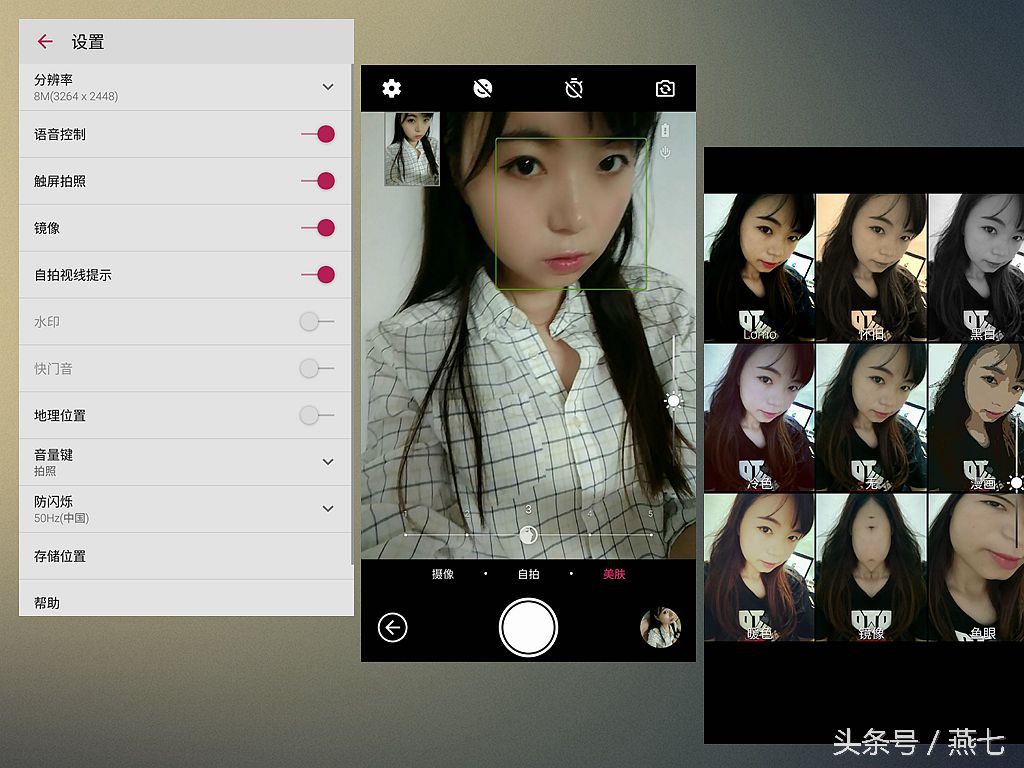Select the 暖色 filter thumbnail
The width and height of the screenshot is (1024, 768).
pos(759,568)
